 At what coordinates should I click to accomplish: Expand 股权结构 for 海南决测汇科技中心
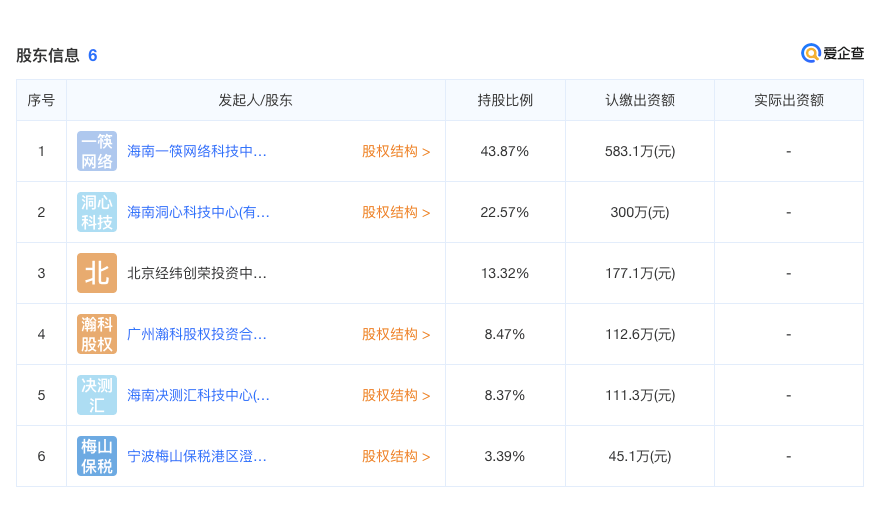click(x=396, y=396)
